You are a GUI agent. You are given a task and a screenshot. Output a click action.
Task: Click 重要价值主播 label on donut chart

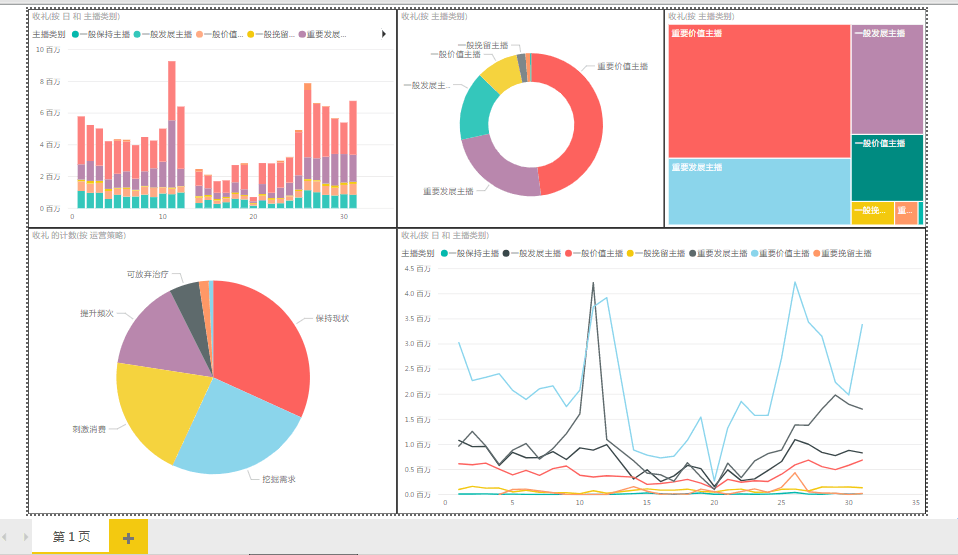point(622,66)
